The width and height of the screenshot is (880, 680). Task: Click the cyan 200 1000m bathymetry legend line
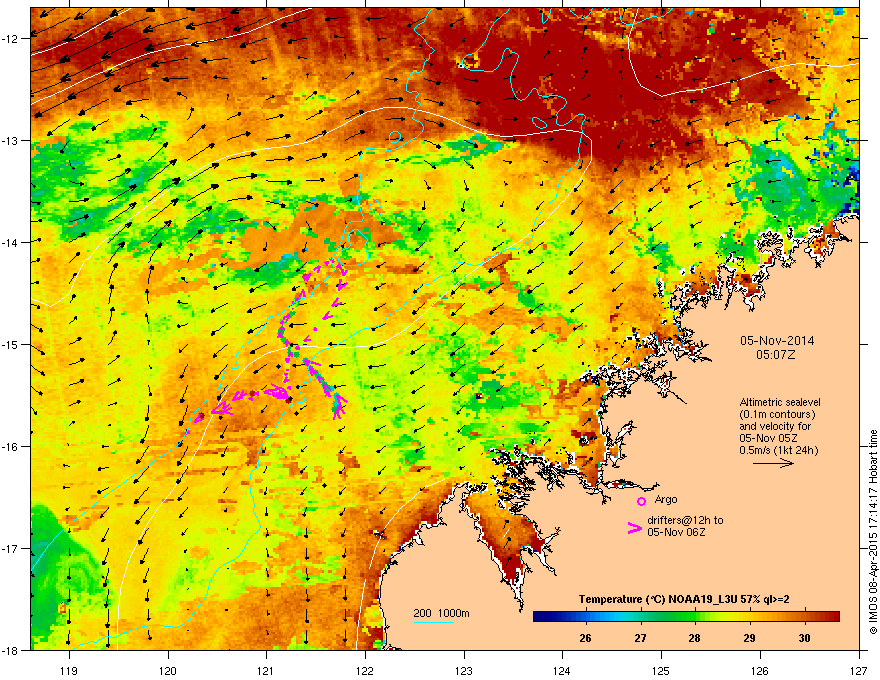click(433, 622)
